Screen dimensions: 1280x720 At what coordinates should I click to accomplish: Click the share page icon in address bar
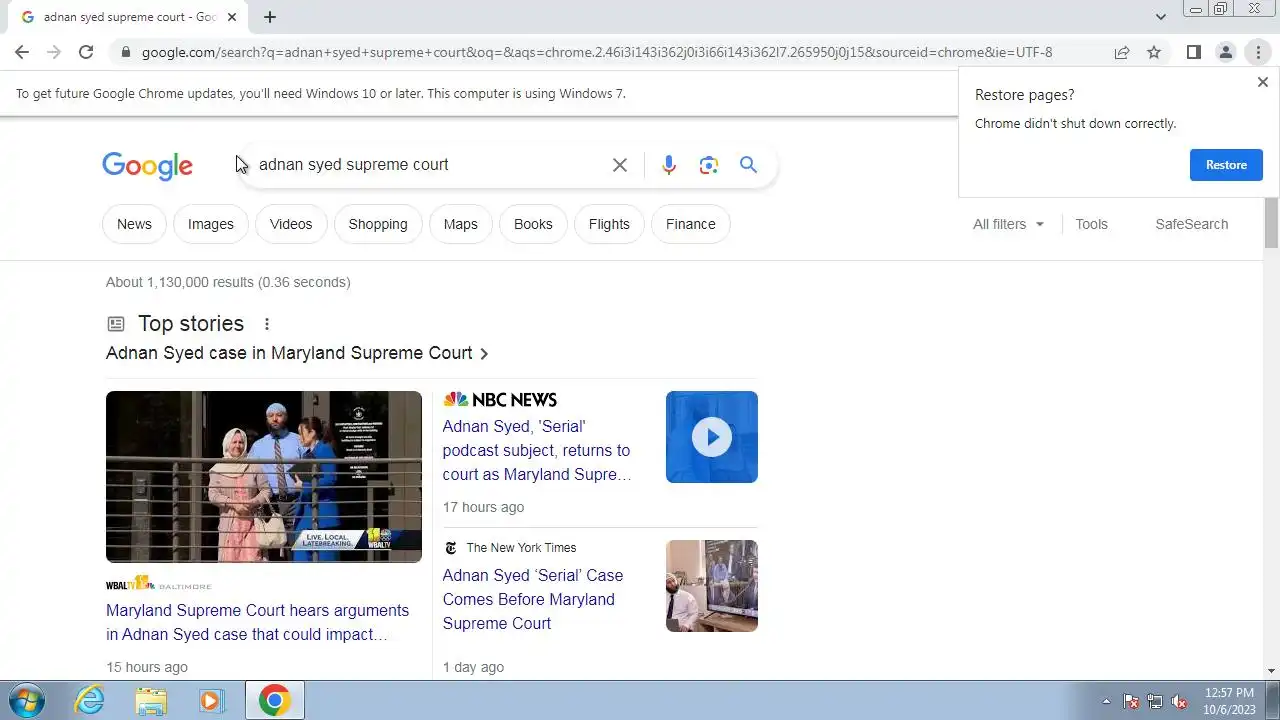pyautogui.click(x=1122, y=52)
